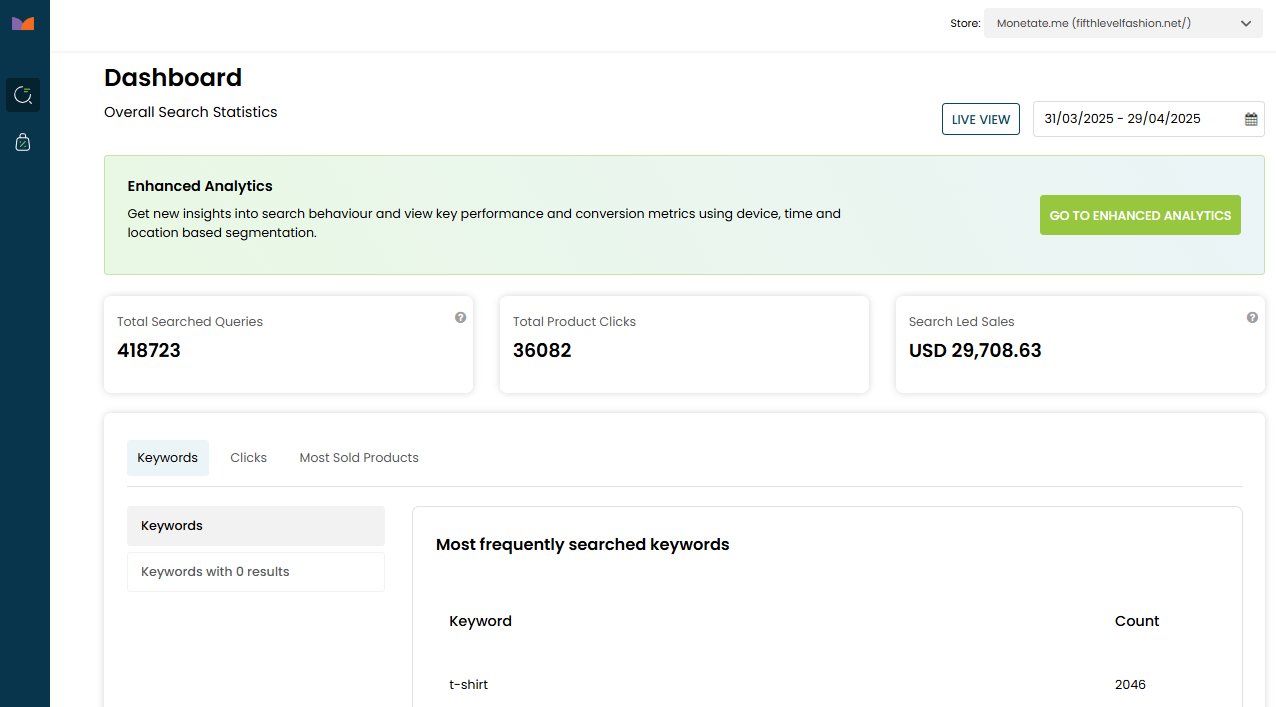
Task: Switch to the Clicks tab
Action: click(248, 458)
